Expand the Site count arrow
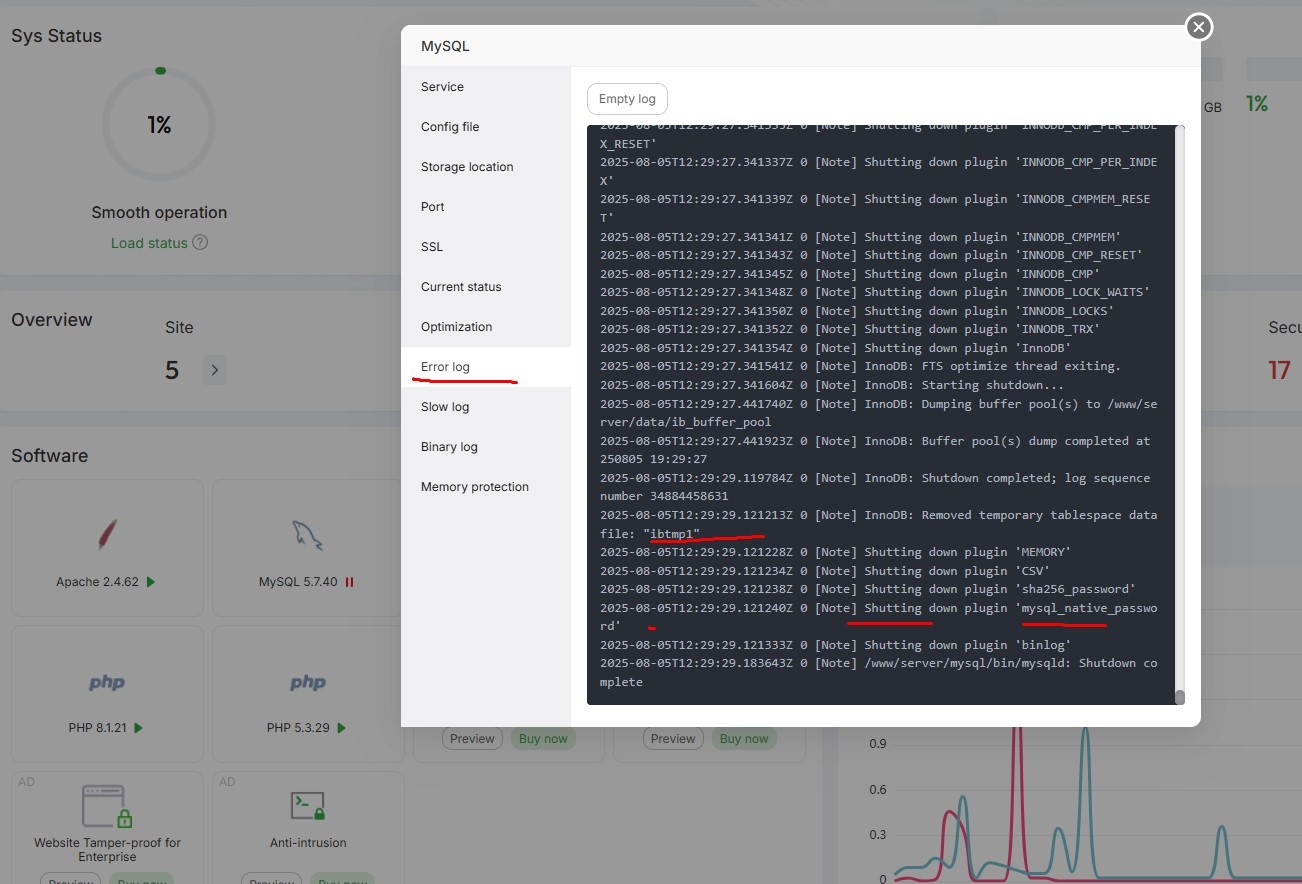 click(x=213, y=370)
